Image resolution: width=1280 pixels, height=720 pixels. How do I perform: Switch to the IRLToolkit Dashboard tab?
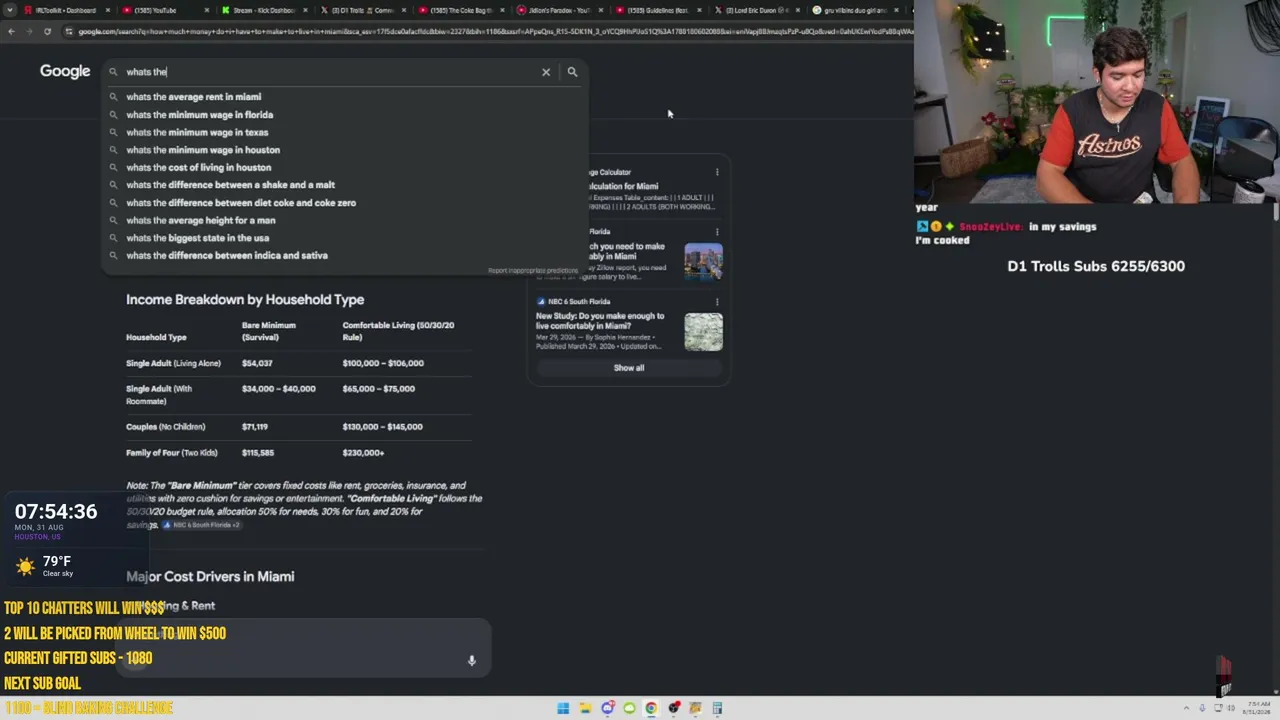66,10
